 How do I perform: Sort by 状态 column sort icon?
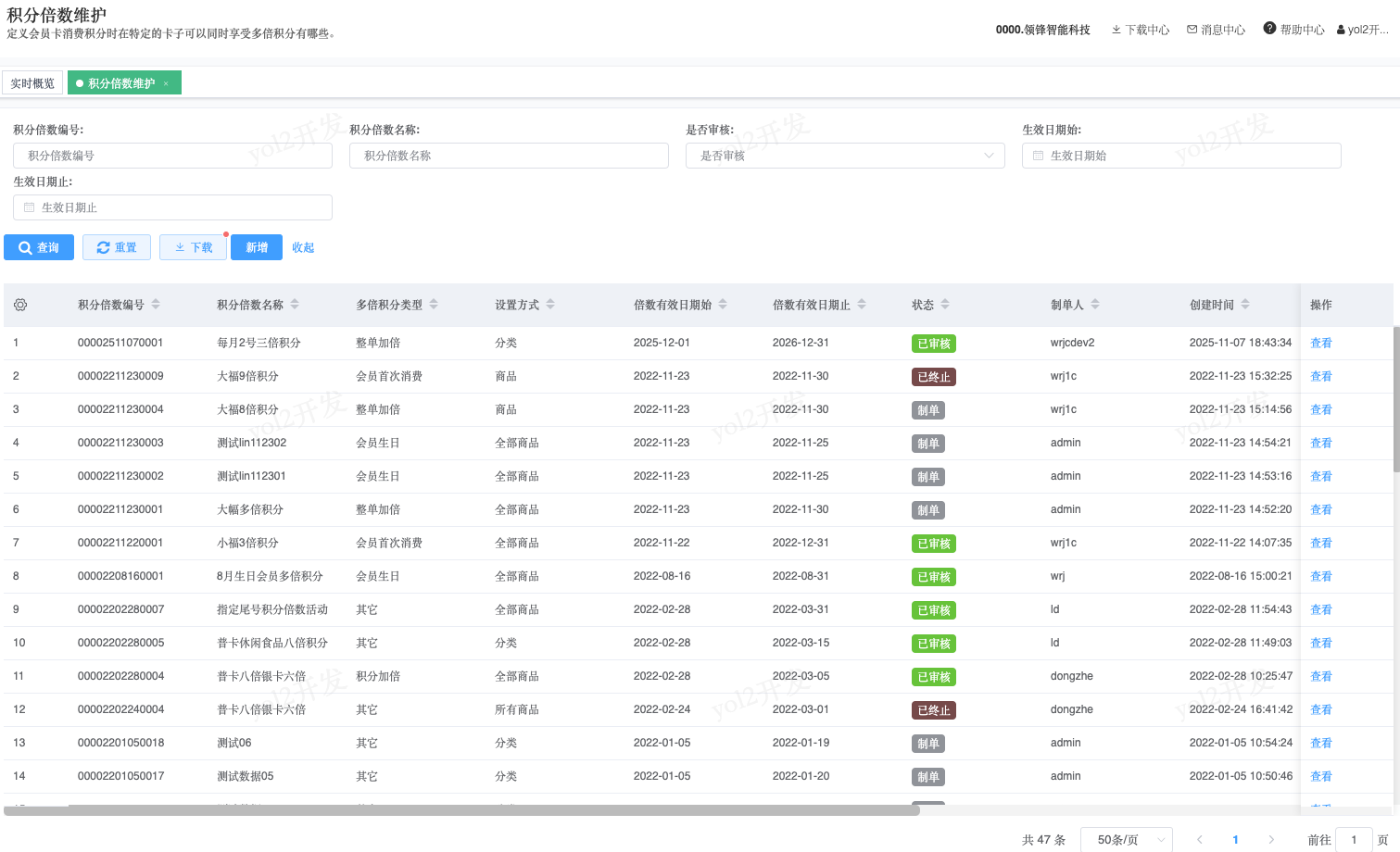tap(945, 305)
